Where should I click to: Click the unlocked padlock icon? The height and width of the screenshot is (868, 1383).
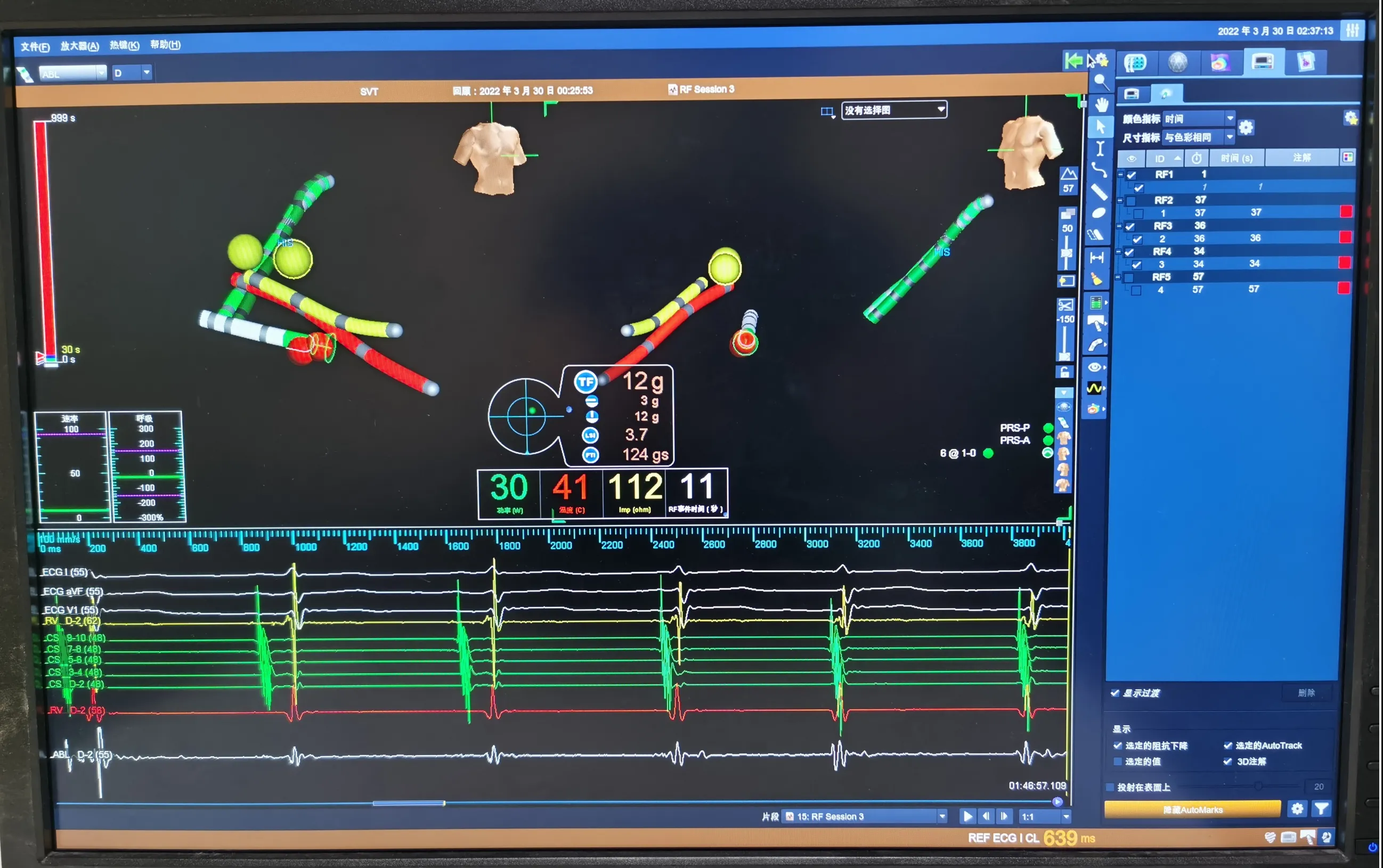coord(1064,372)
